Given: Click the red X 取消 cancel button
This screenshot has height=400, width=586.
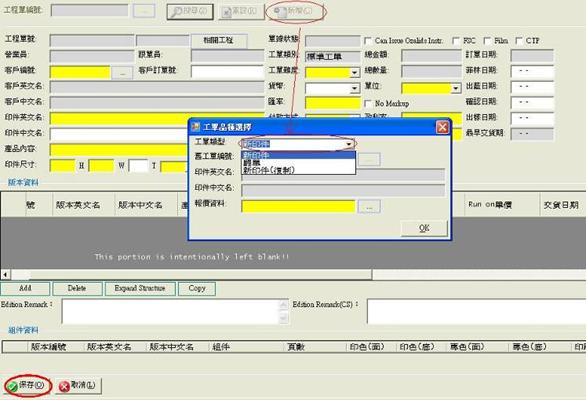Looking at the screenshot, I should (x=78, y=385).
